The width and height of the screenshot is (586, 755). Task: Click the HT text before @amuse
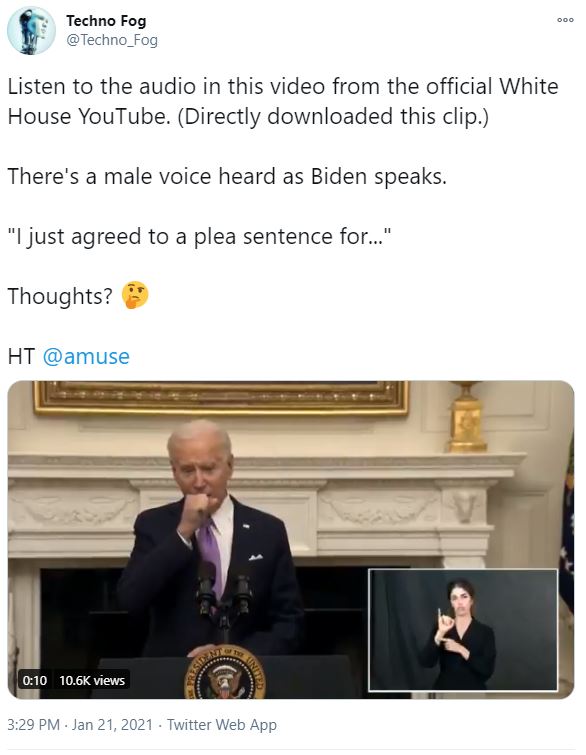[21, 356]
